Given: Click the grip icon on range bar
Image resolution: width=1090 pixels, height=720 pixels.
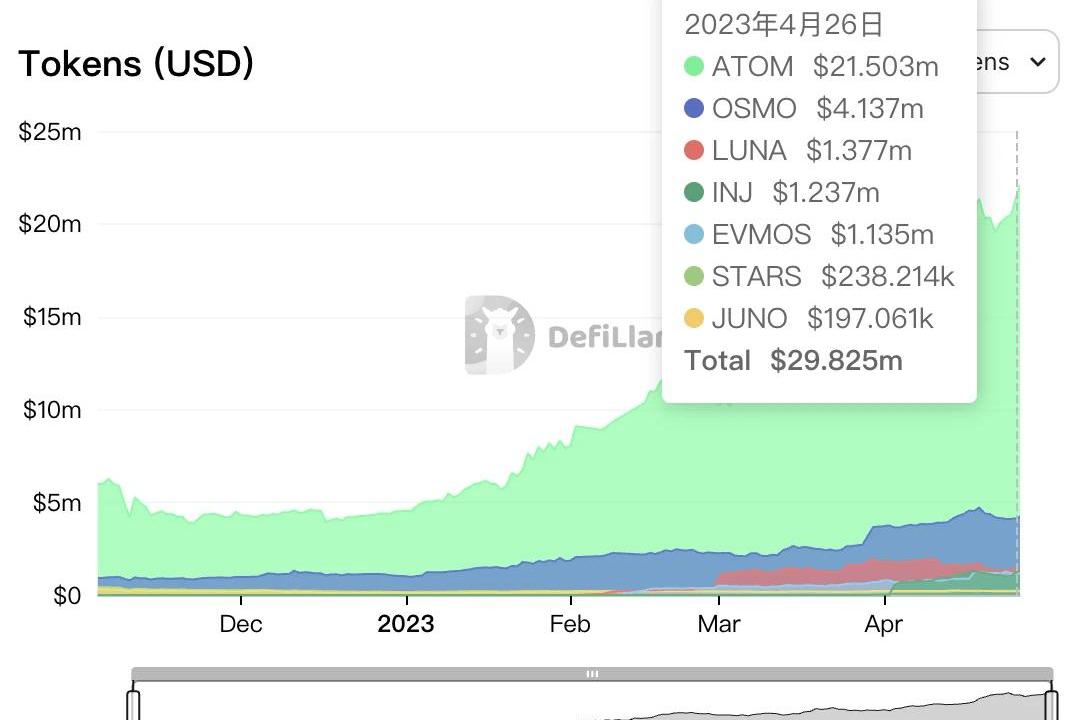Looking at the screenshot, I should click(592, 674).
